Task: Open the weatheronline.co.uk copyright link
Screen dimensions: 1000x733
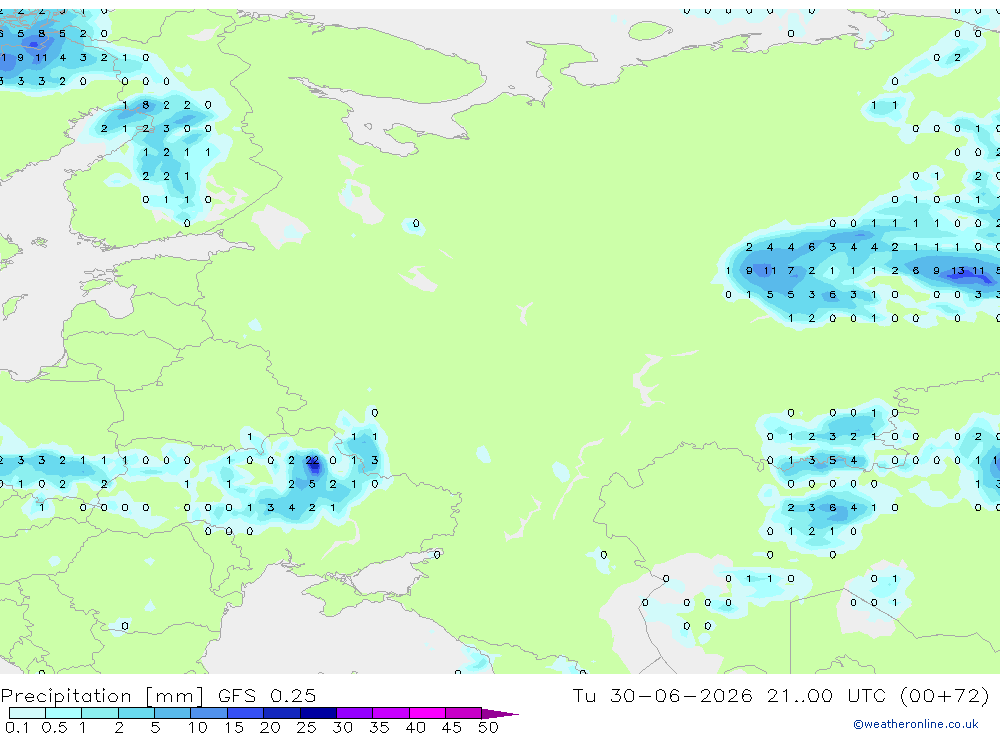Action: (915, 724)
